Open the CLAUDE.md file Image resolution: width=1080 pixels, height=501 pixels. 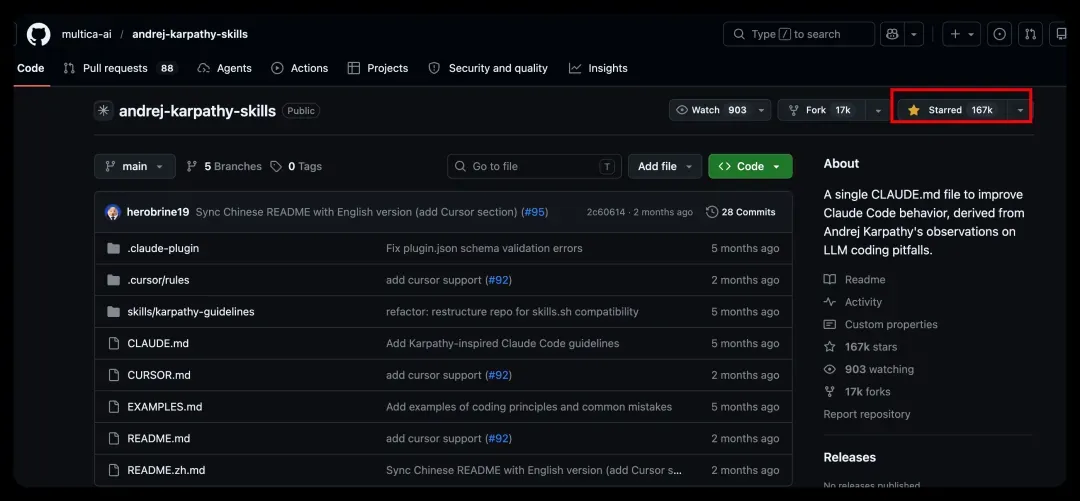pyautogui.click(x=158, y=343)
